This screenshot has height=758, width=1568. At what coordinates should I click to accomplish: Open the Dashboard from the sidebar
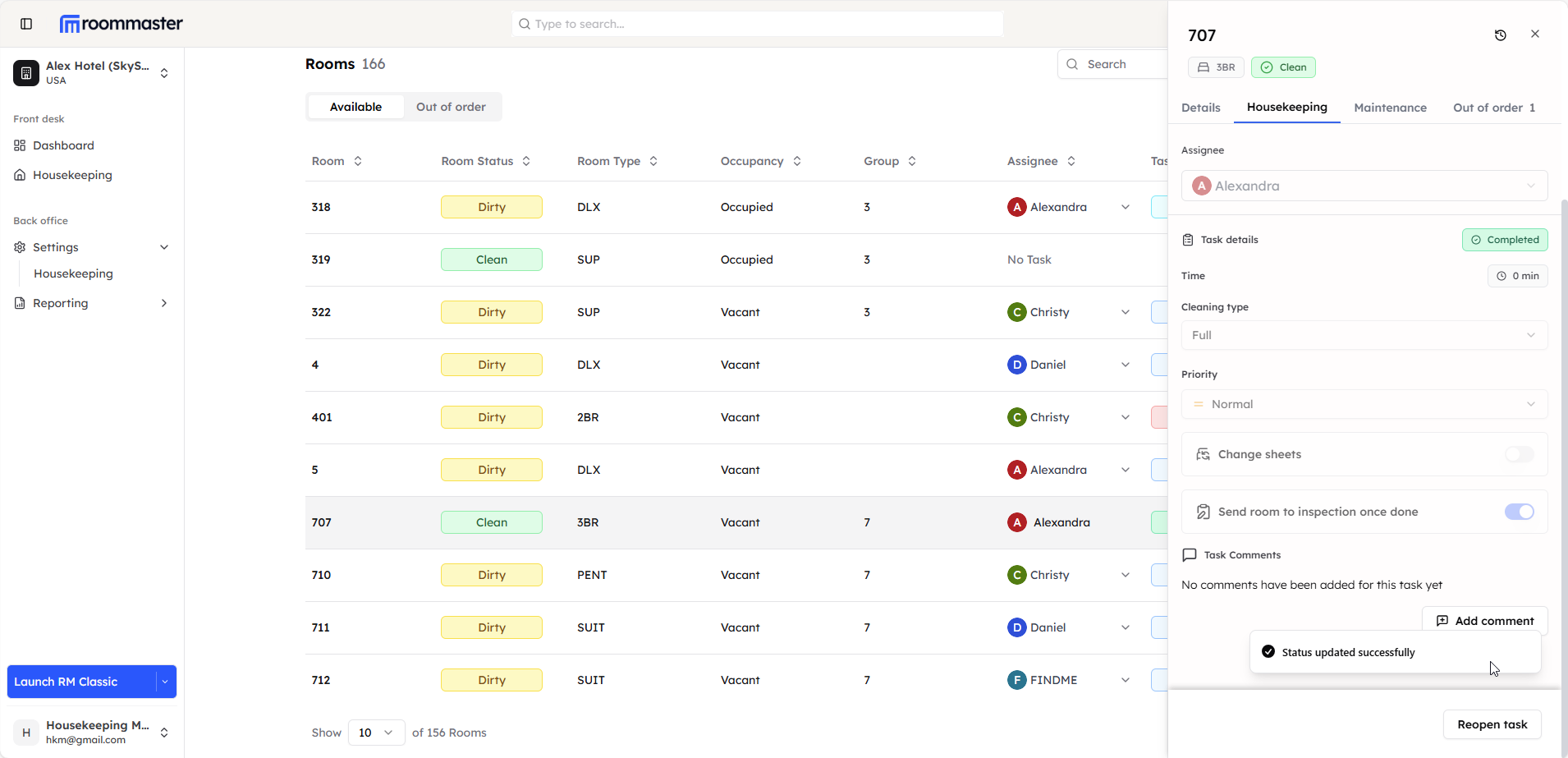coord(63,145)
